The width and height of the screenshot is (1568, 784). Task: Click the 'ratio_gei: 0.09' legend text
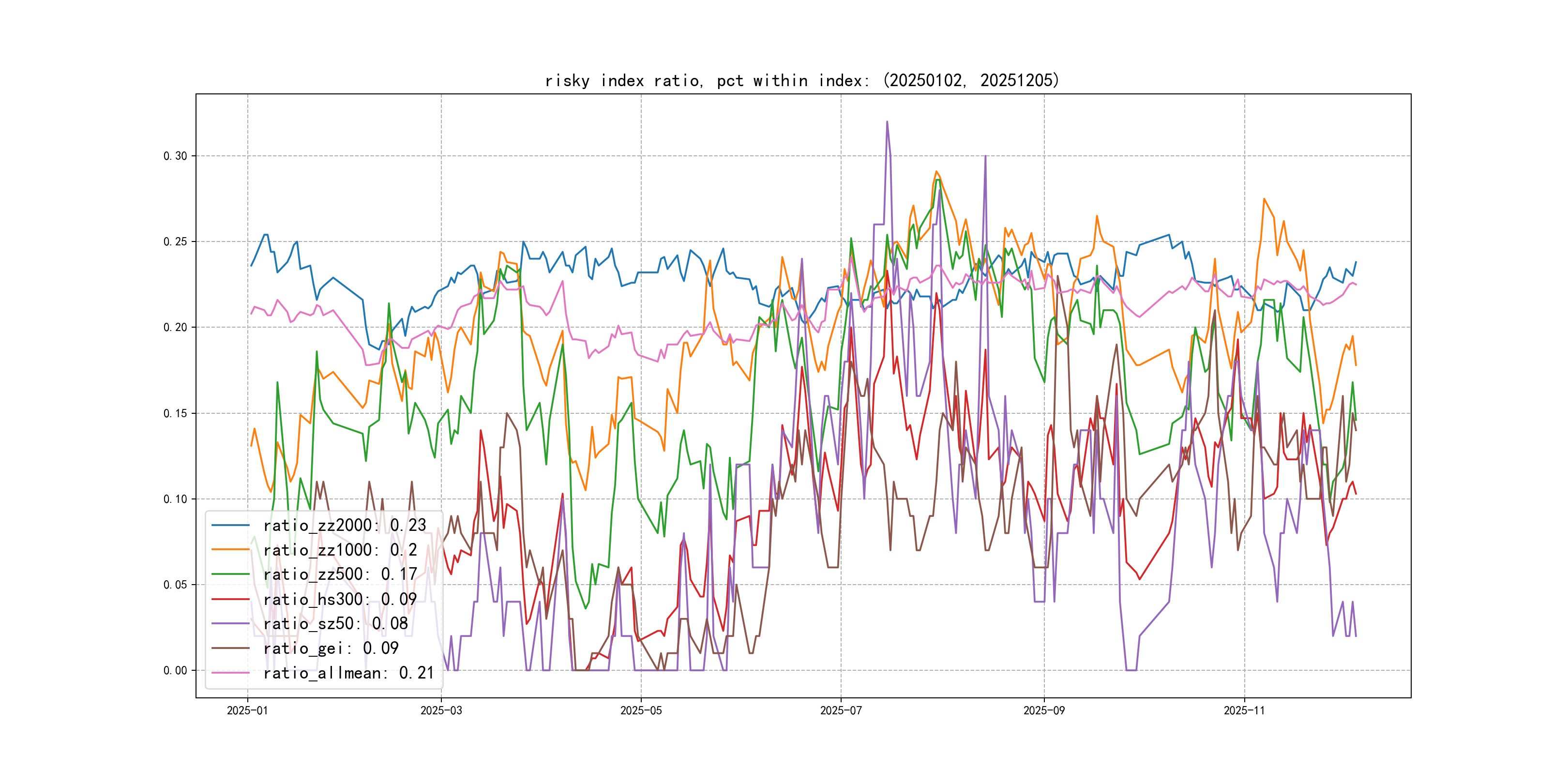(x=331, y=648)
